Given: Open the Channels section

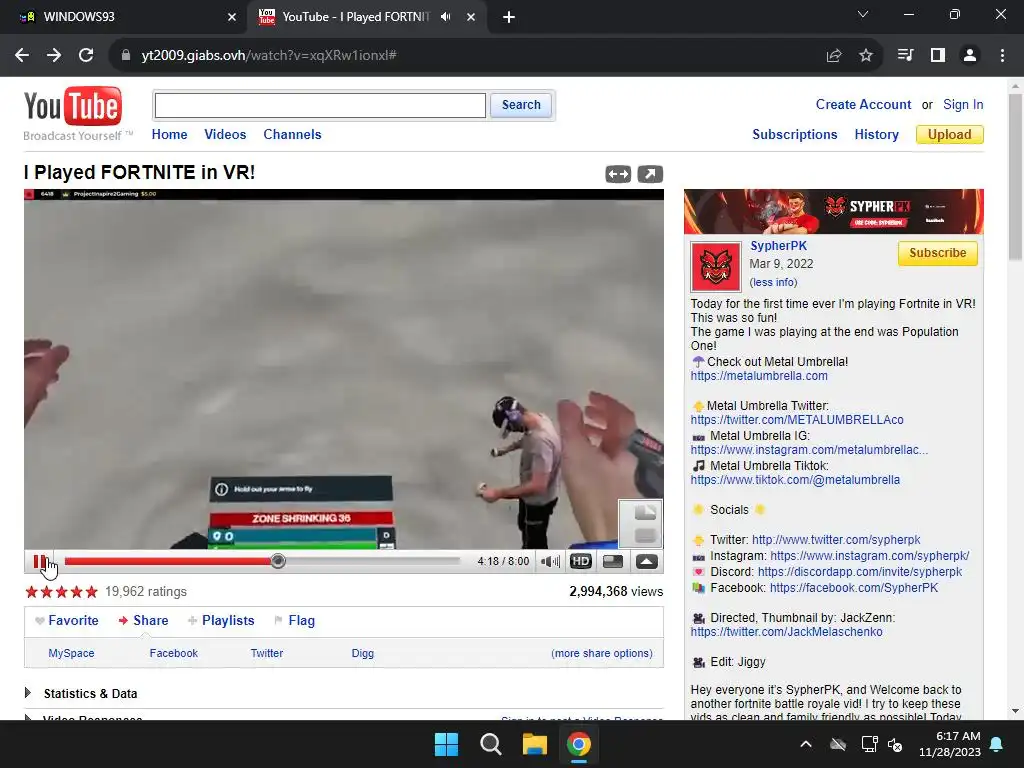Looking at the screenshot, I should point(293,135).
